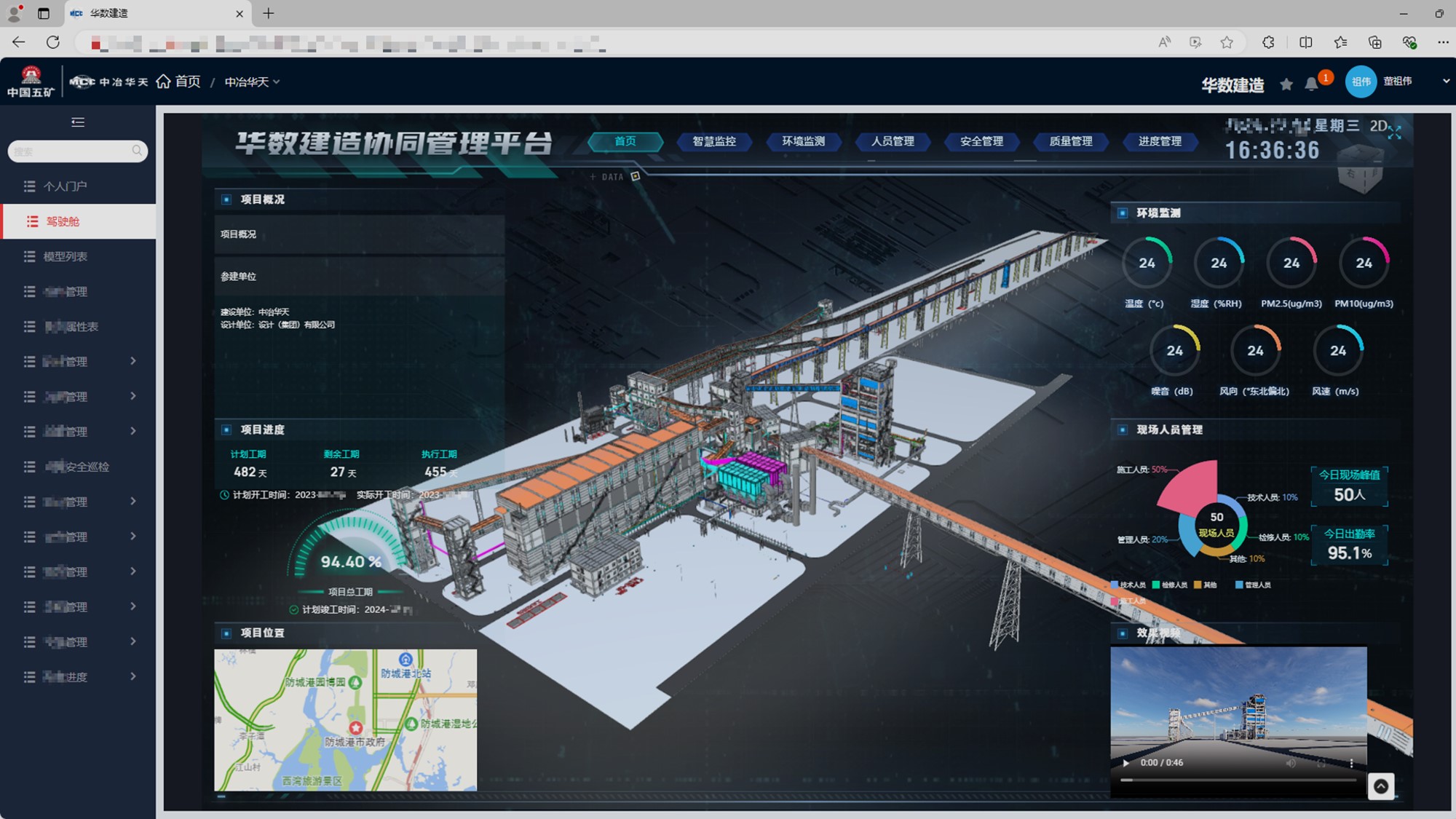
Task: Expand dashboard to fullscreen with arrows icon
Action: pyautogui.click(x=1394, y=132)
